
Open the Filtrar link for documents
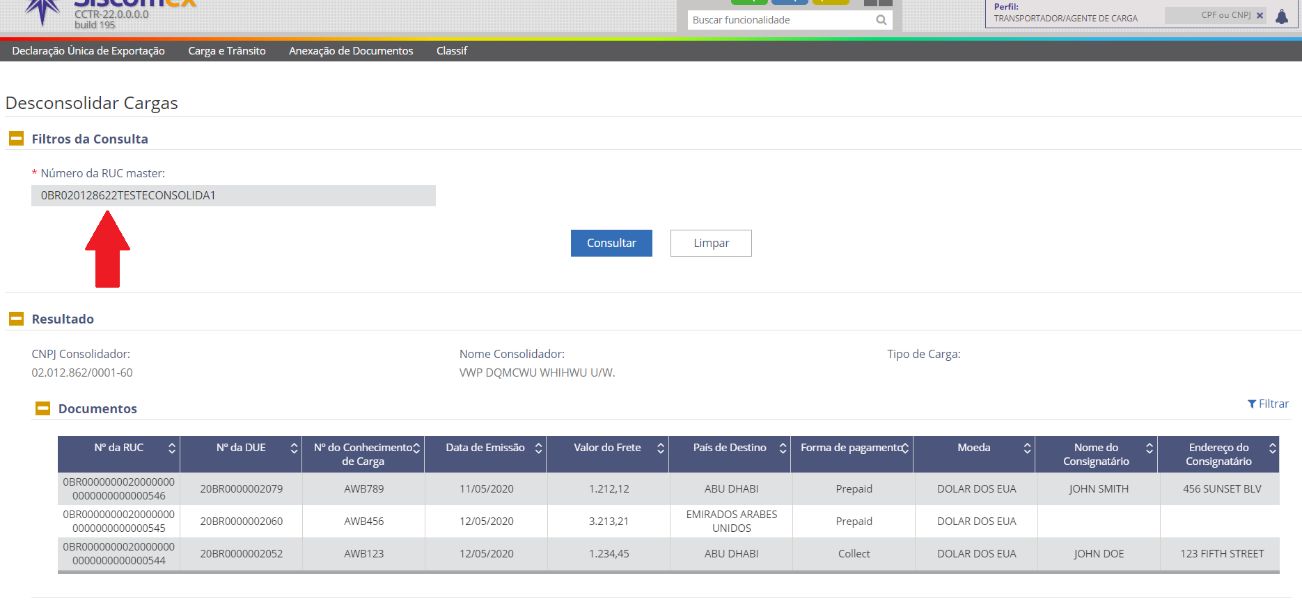1268,404
